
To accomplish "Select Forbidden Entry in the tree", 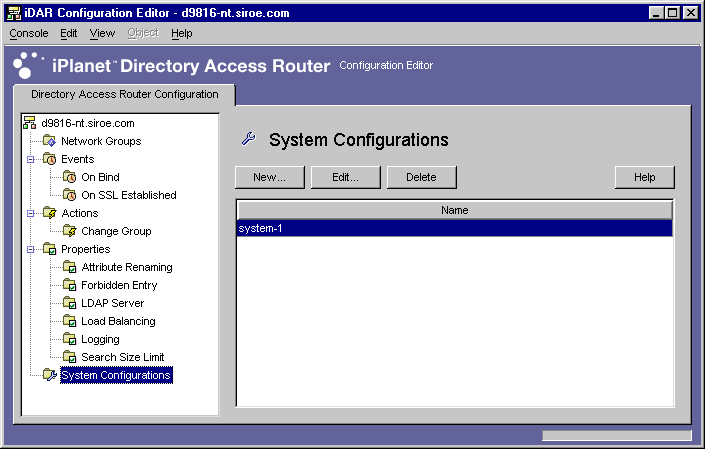I will pyautogui.click(x=119, y=285).
